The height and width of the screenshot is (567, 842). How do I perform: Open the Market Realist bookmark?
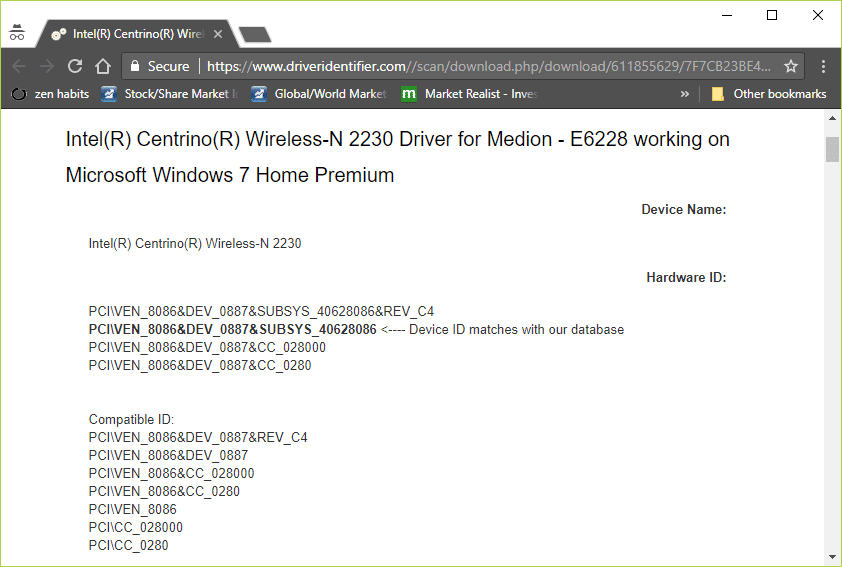pyautogui.click(x=469, y=94)
